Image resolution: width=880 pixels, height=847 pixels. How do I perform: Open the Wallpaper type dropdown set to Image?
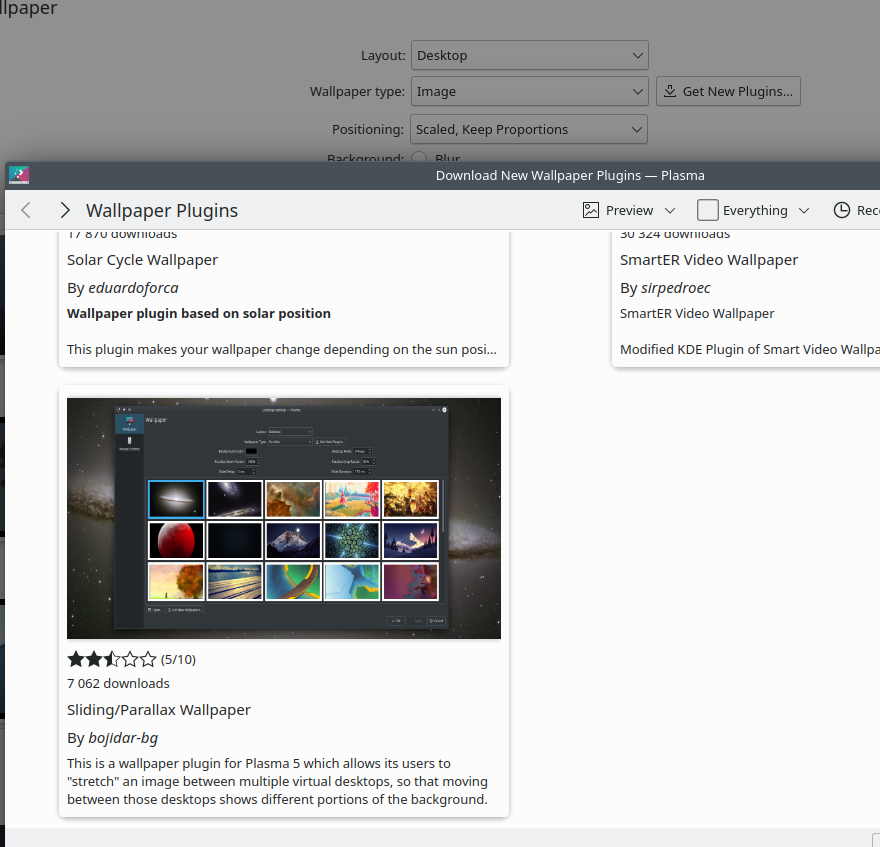coord(530,91)
